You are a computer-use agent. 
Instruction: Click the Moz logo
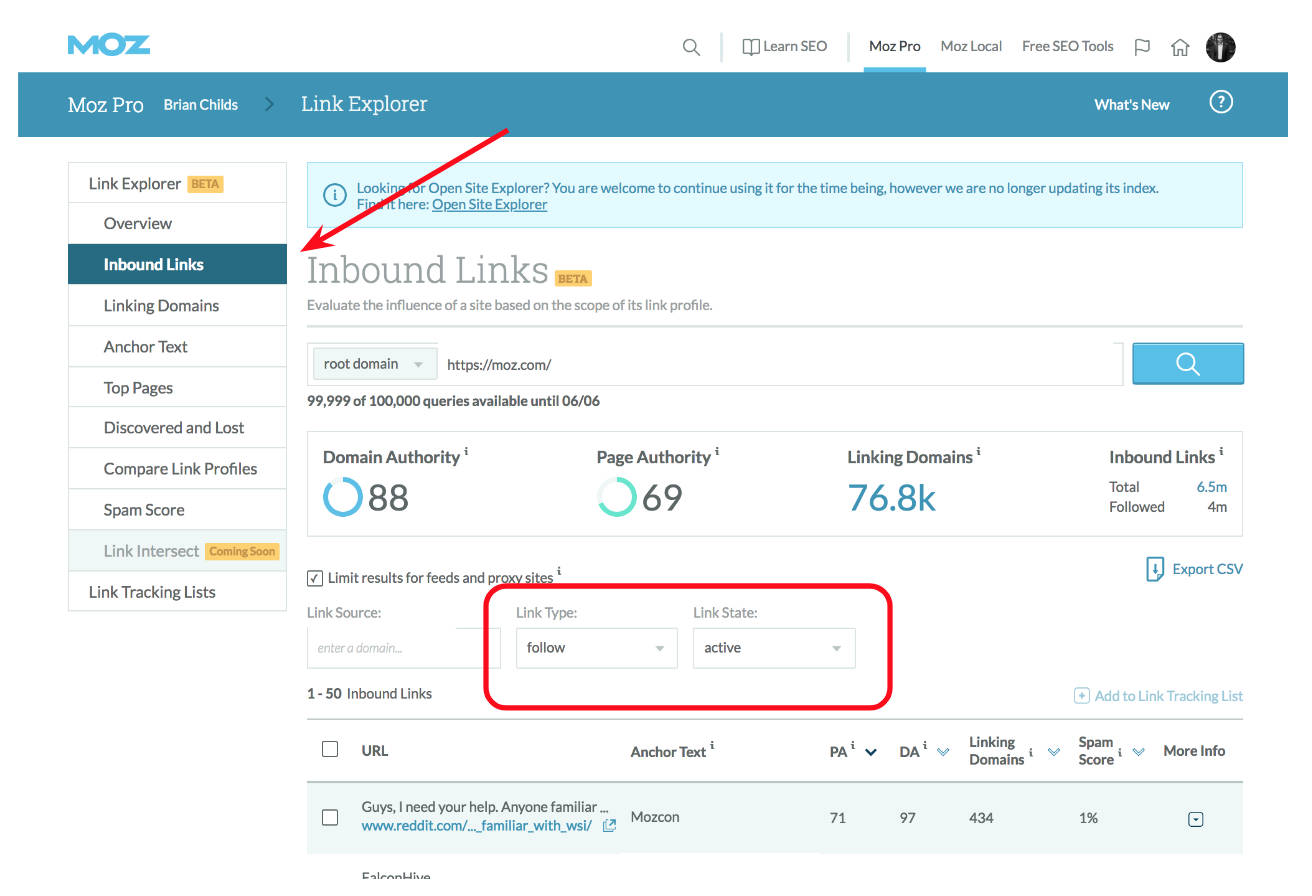pyautogui.click(x=108, y=44)
